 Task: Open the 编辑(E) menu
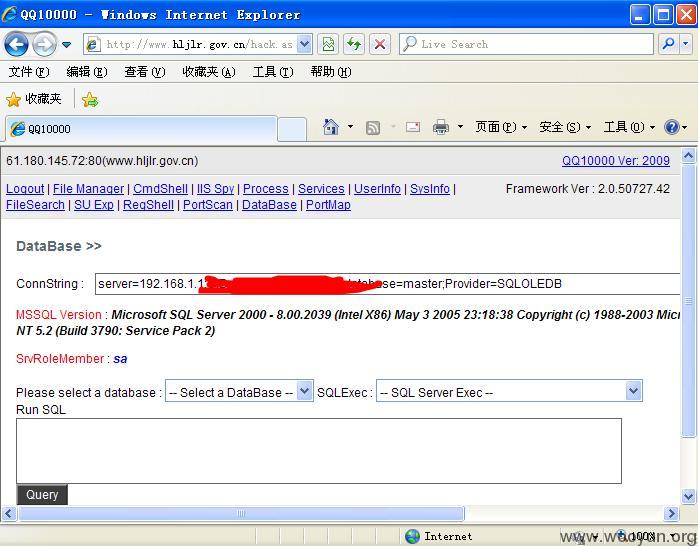(87, 72)
